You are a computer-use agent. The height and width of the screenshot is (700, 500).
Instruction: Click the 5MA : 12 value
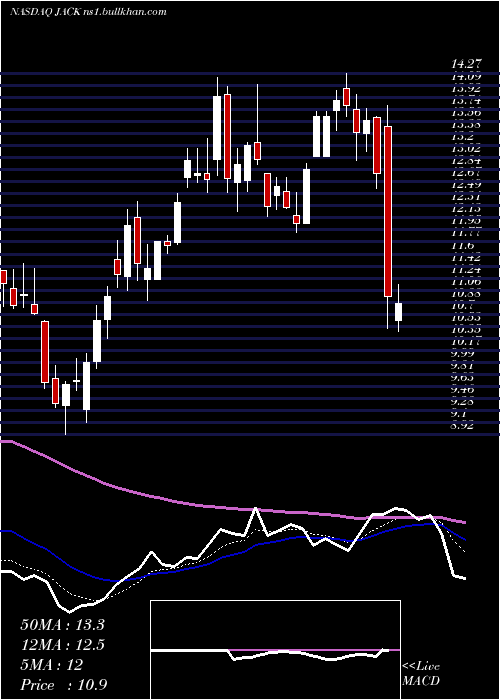[52, 665]
